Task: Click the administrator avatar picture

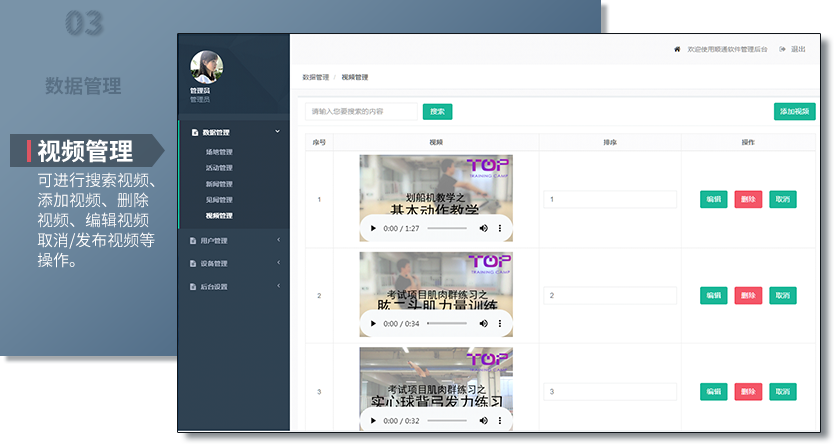Action: [x=206, y=67]
